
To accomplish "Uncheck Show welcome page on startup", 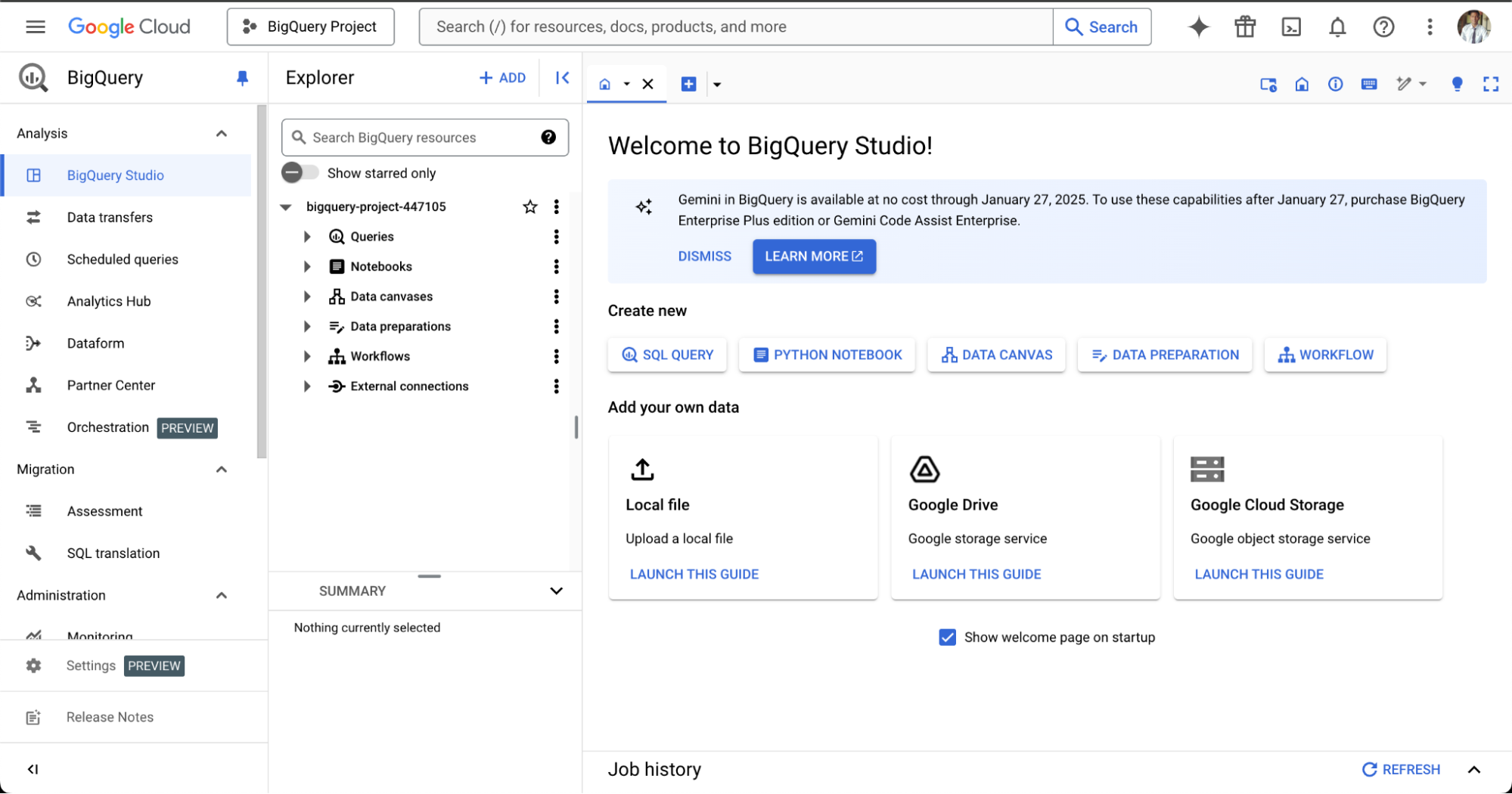I will coord(947,637).
